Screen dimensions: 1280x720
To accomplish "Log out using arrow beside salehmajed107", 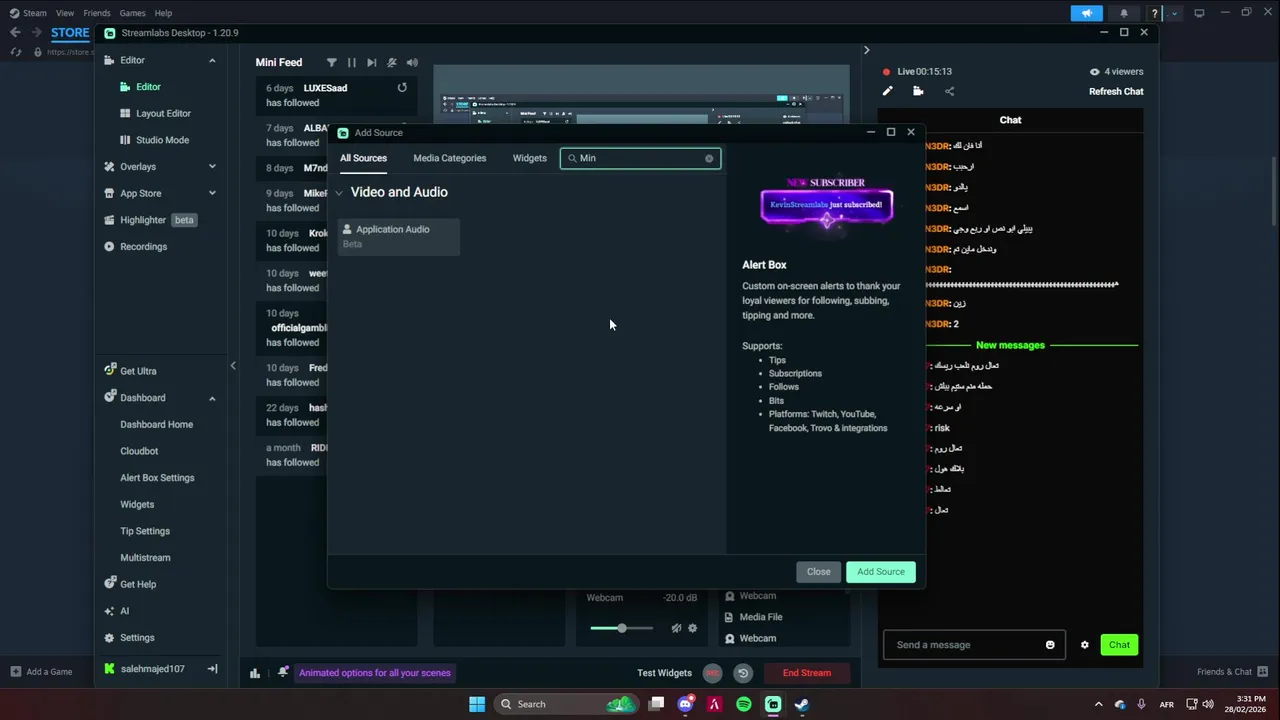I will 212,669.
